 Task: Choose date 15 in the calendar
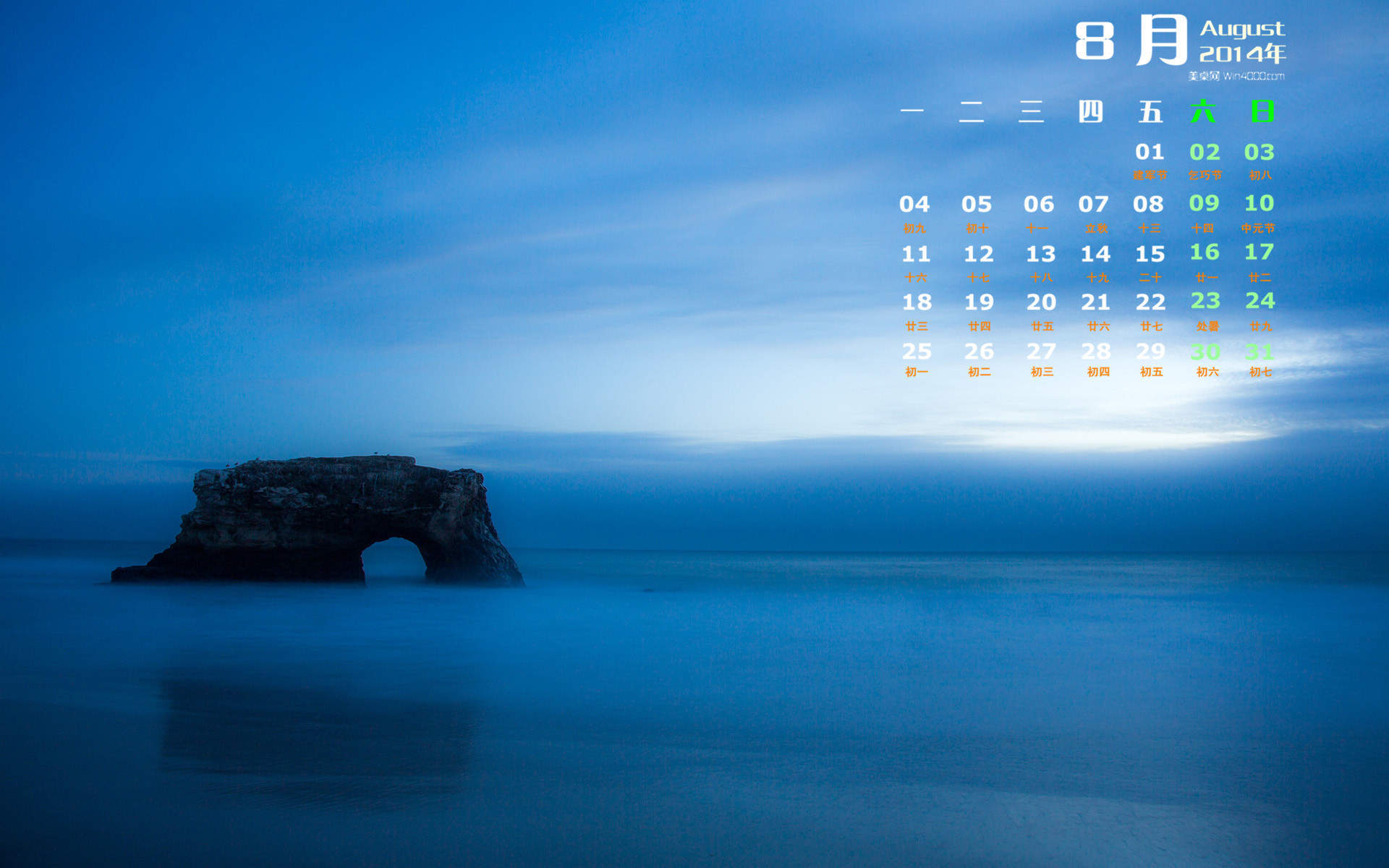[x=1150, y=254]
